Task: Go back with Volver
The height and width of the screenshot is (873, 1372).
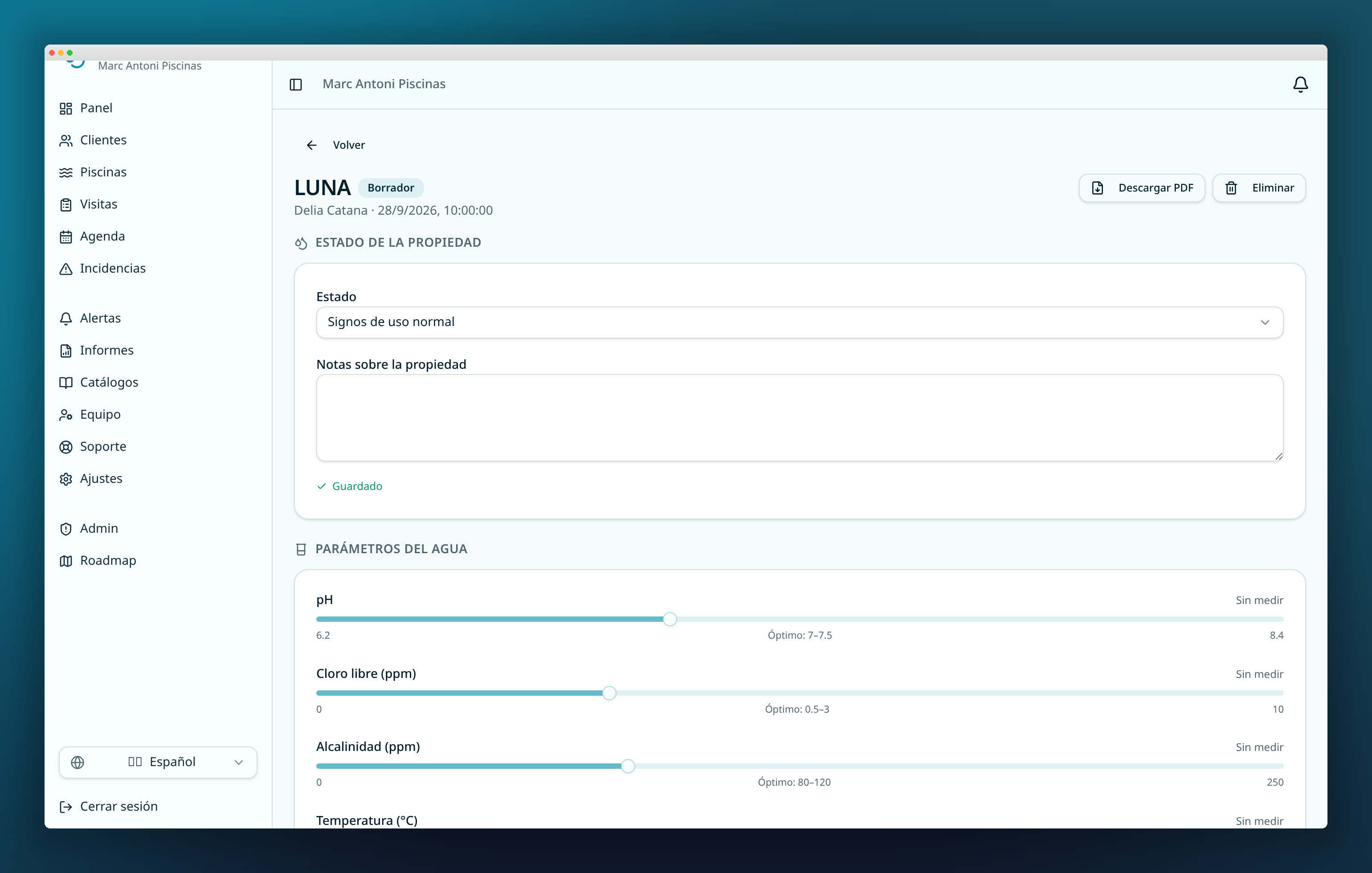Action: (335, 145)
